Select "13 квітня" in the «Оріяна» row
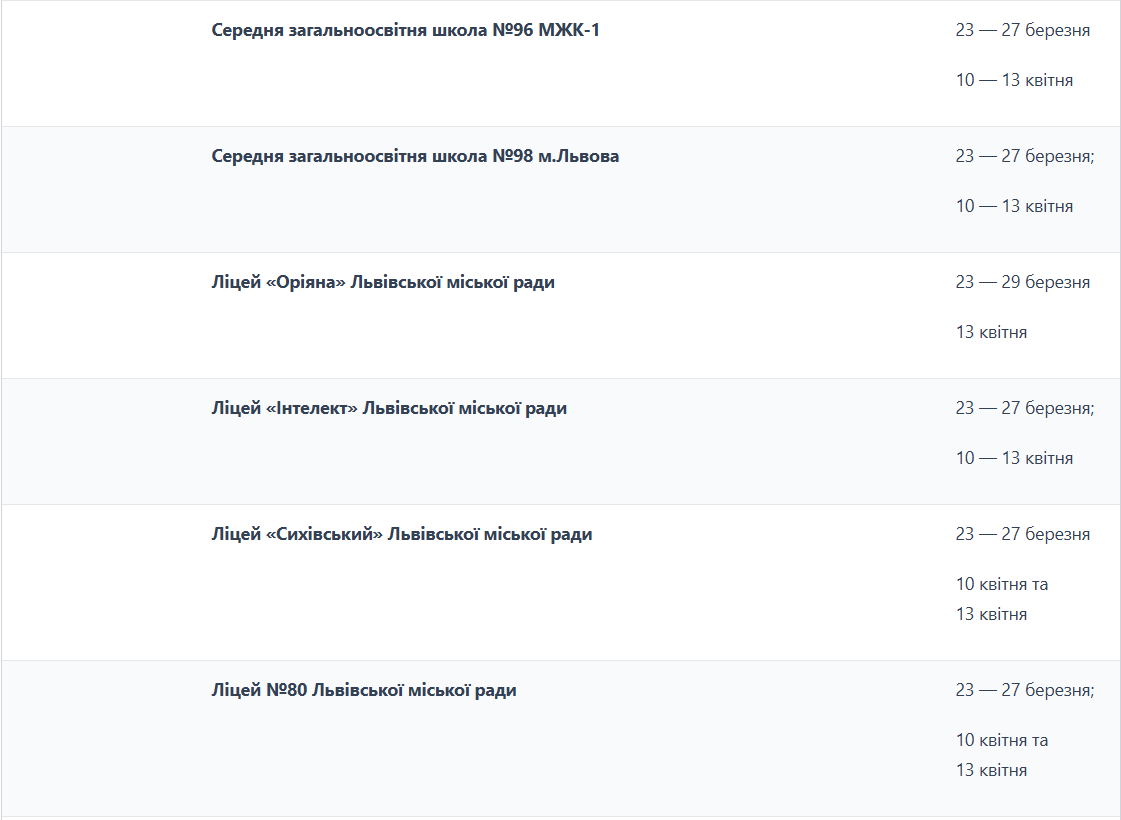The width and height of the screenshot is (1121, 820). (991, 332)
